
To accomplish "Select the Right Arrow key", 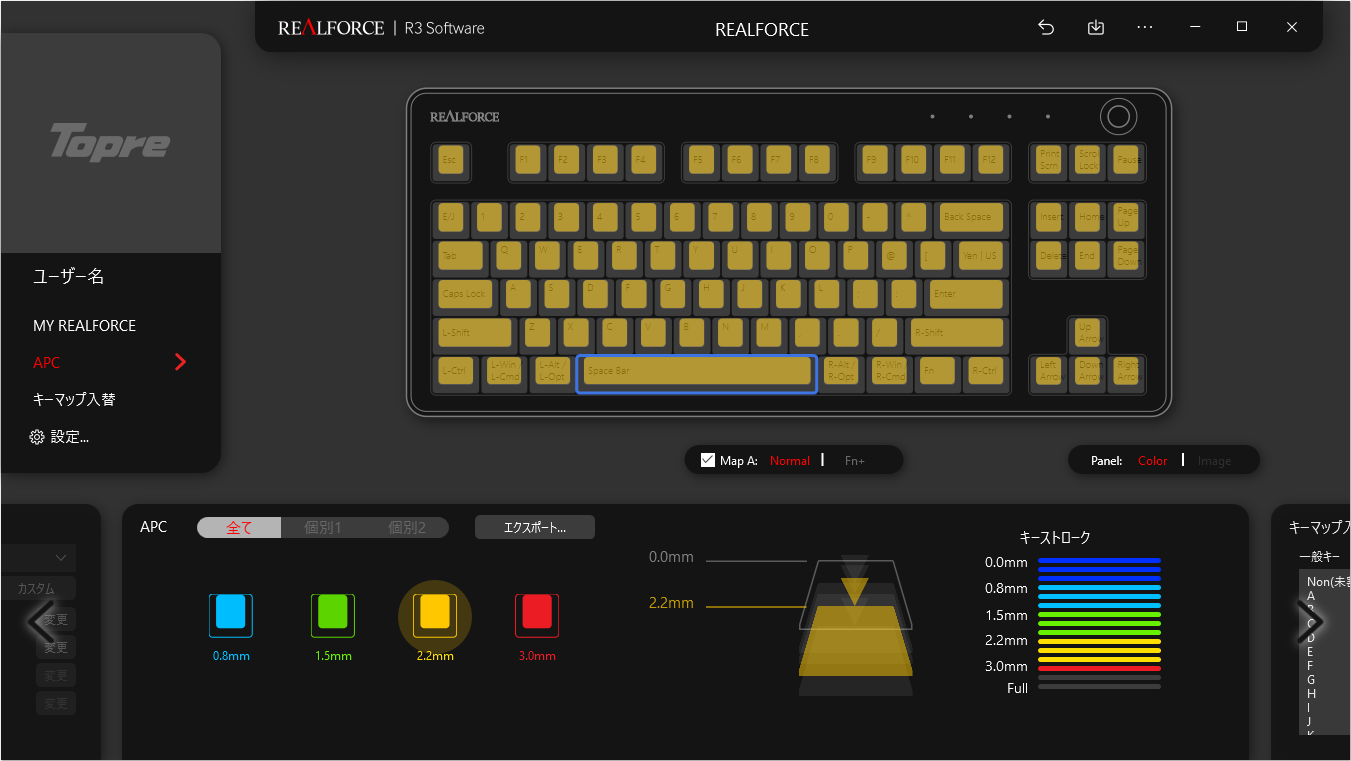I will [x=1127, y=371].
